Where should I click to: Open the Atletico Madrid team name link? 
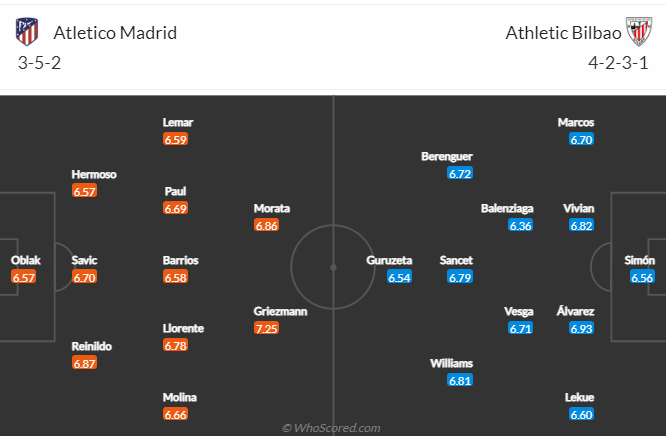[x=115, y=33]
